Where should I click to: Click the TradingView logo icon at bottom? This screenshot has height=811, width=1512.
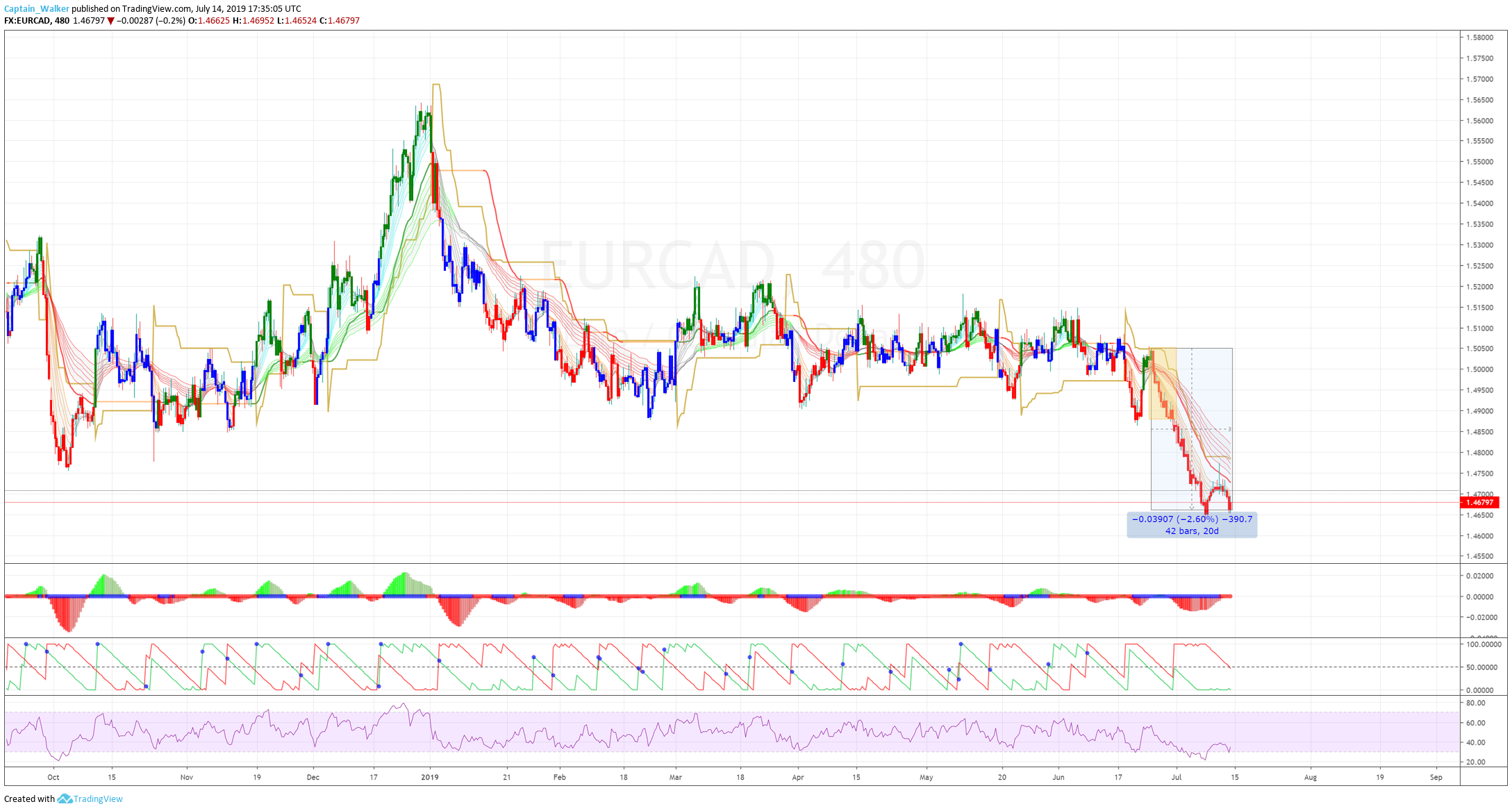point(65,799)
